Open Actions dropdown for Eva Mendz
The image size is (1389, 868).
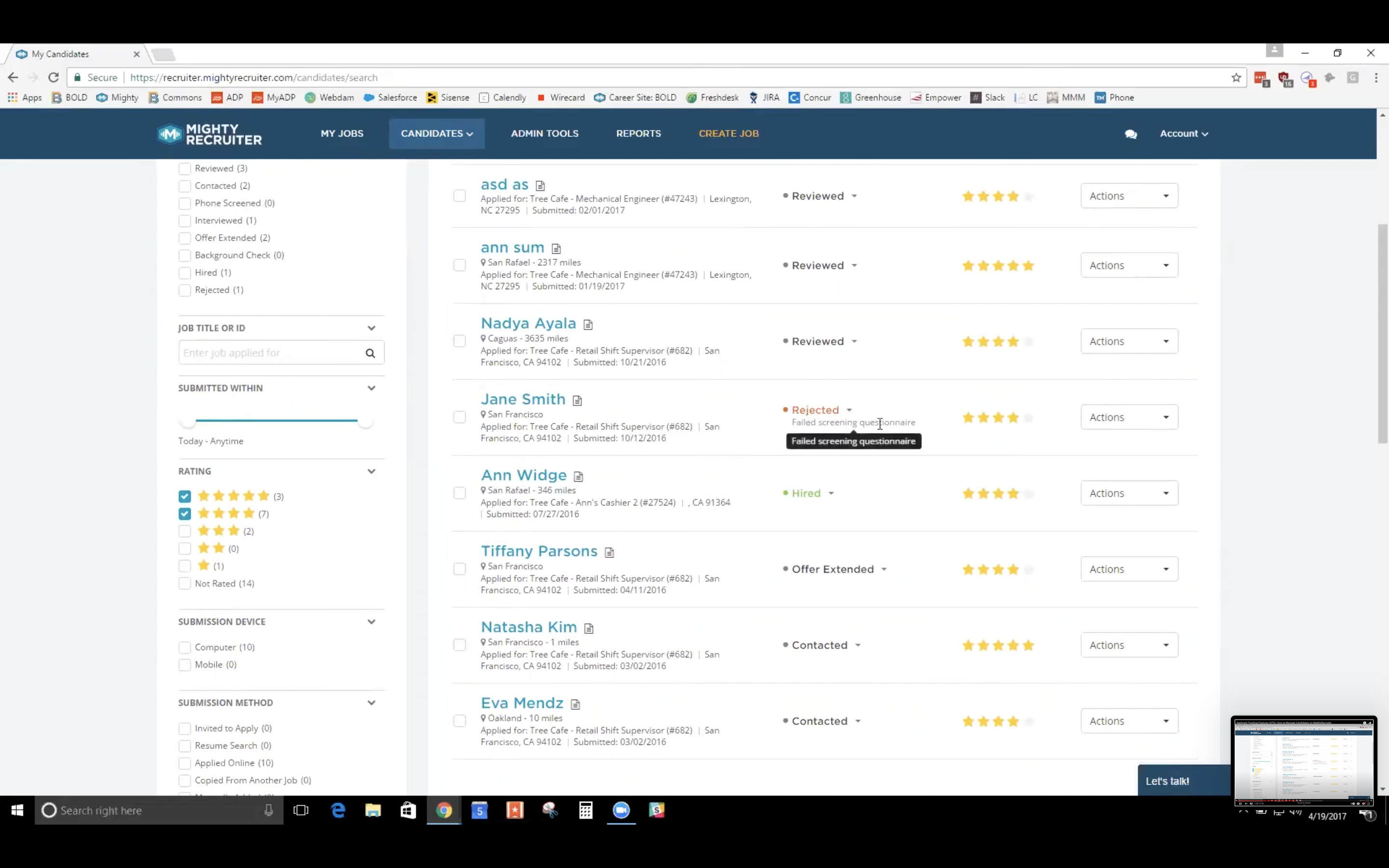[1129, 721]
